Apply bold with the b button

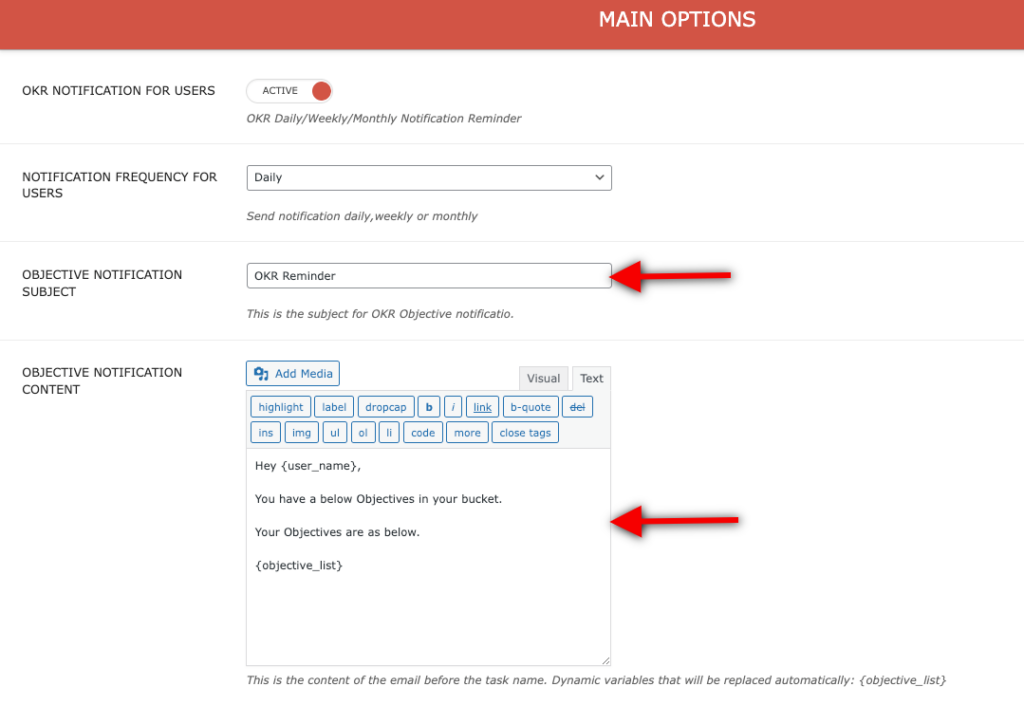(x=429, y=407)
